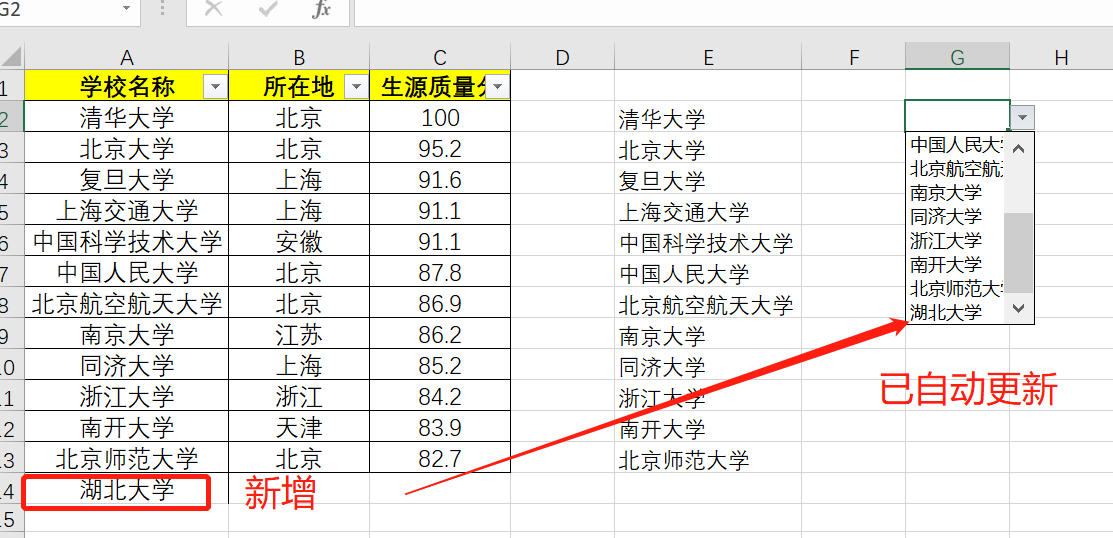Select 复旦大学 in column E
The height and width of the screenshot is (538, 1113).
pyautogui.click(x=708, y=180)
